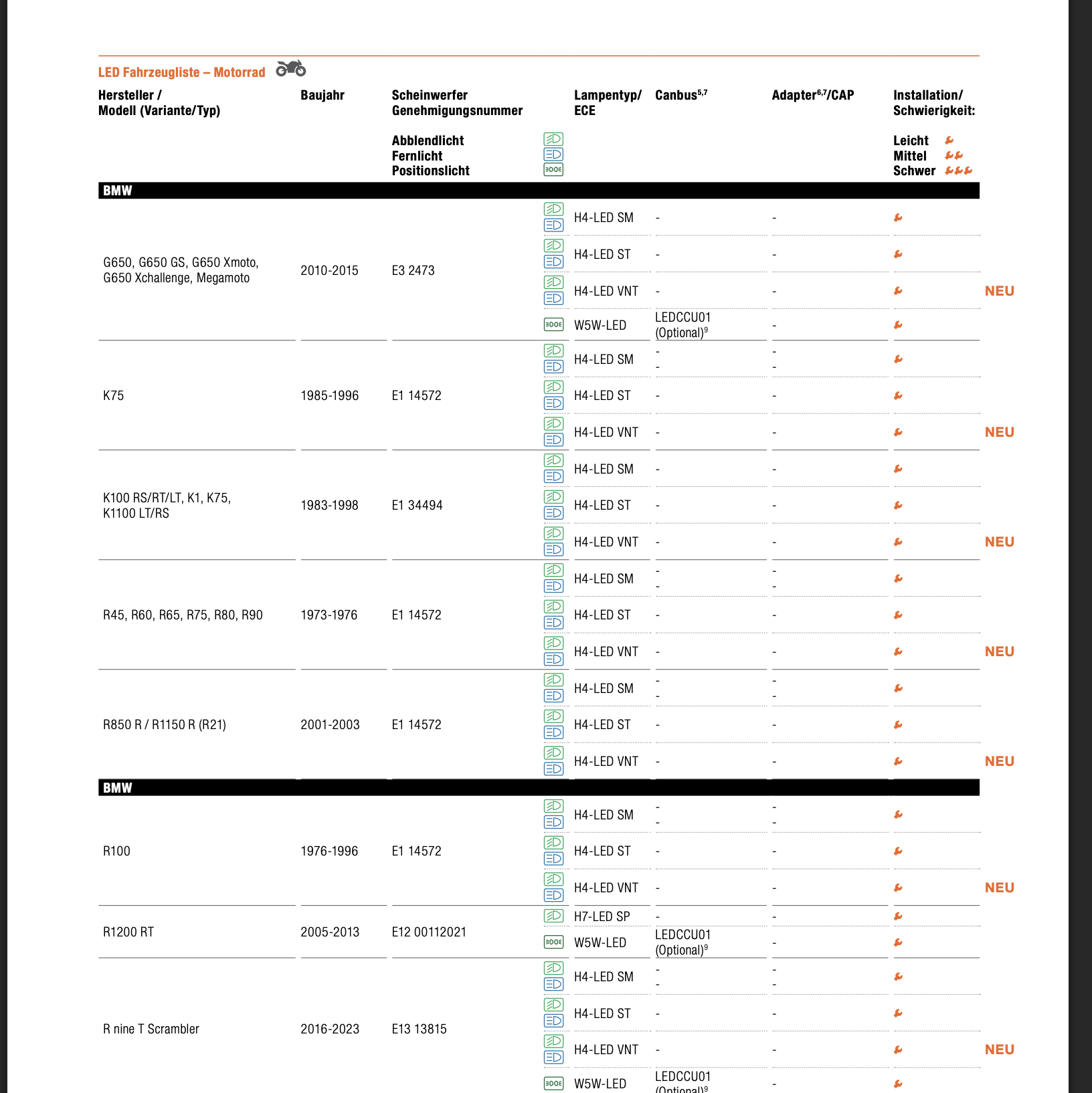The height and width of the screenshot is (1093, 1092).
Task: Click the 'NEU' label beside G650 H4-LED VNT
Action: [x=1000, y=291]
